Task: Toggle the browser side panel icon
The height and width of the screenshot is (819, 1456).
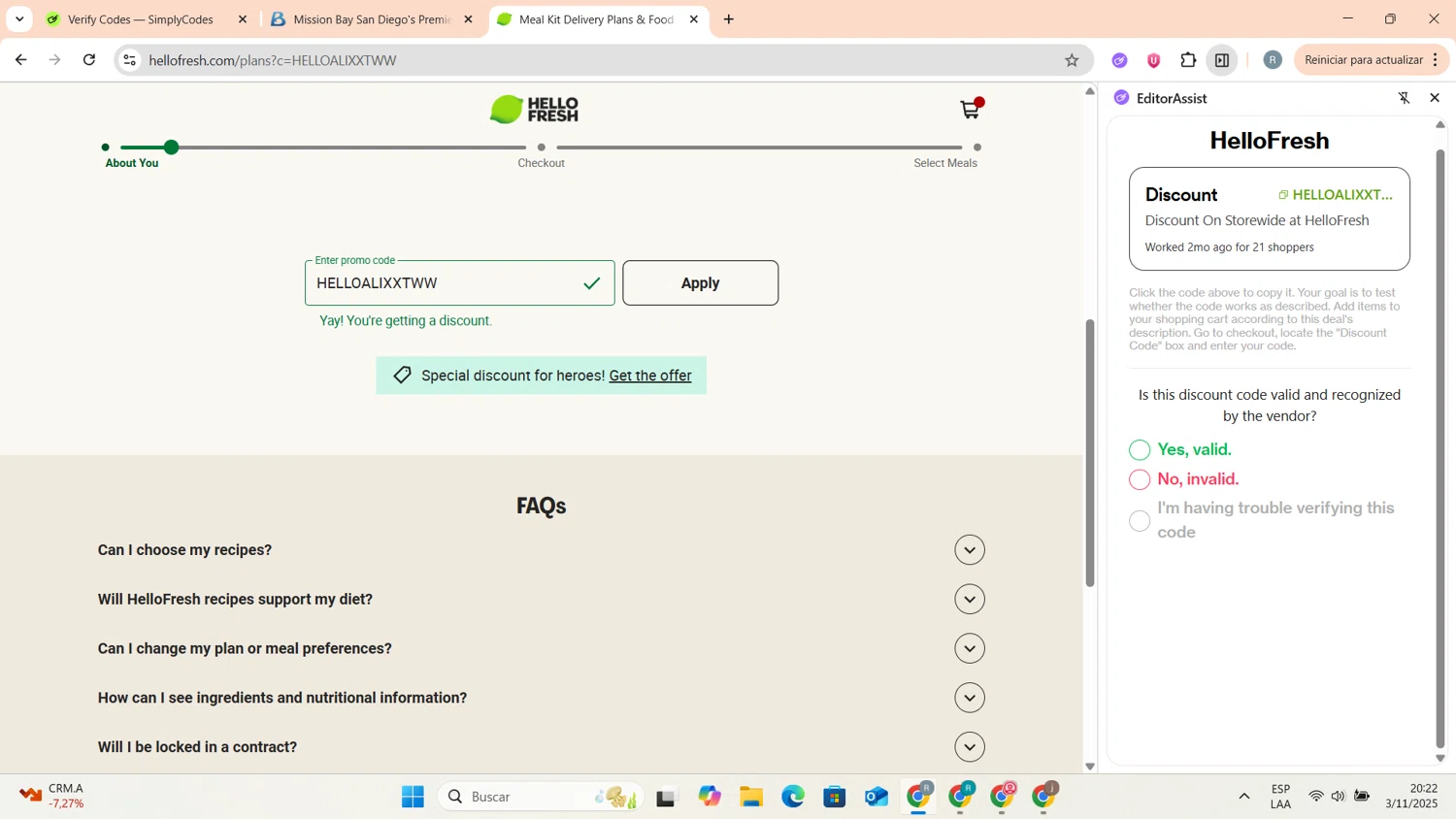Action: point(1222,60)
